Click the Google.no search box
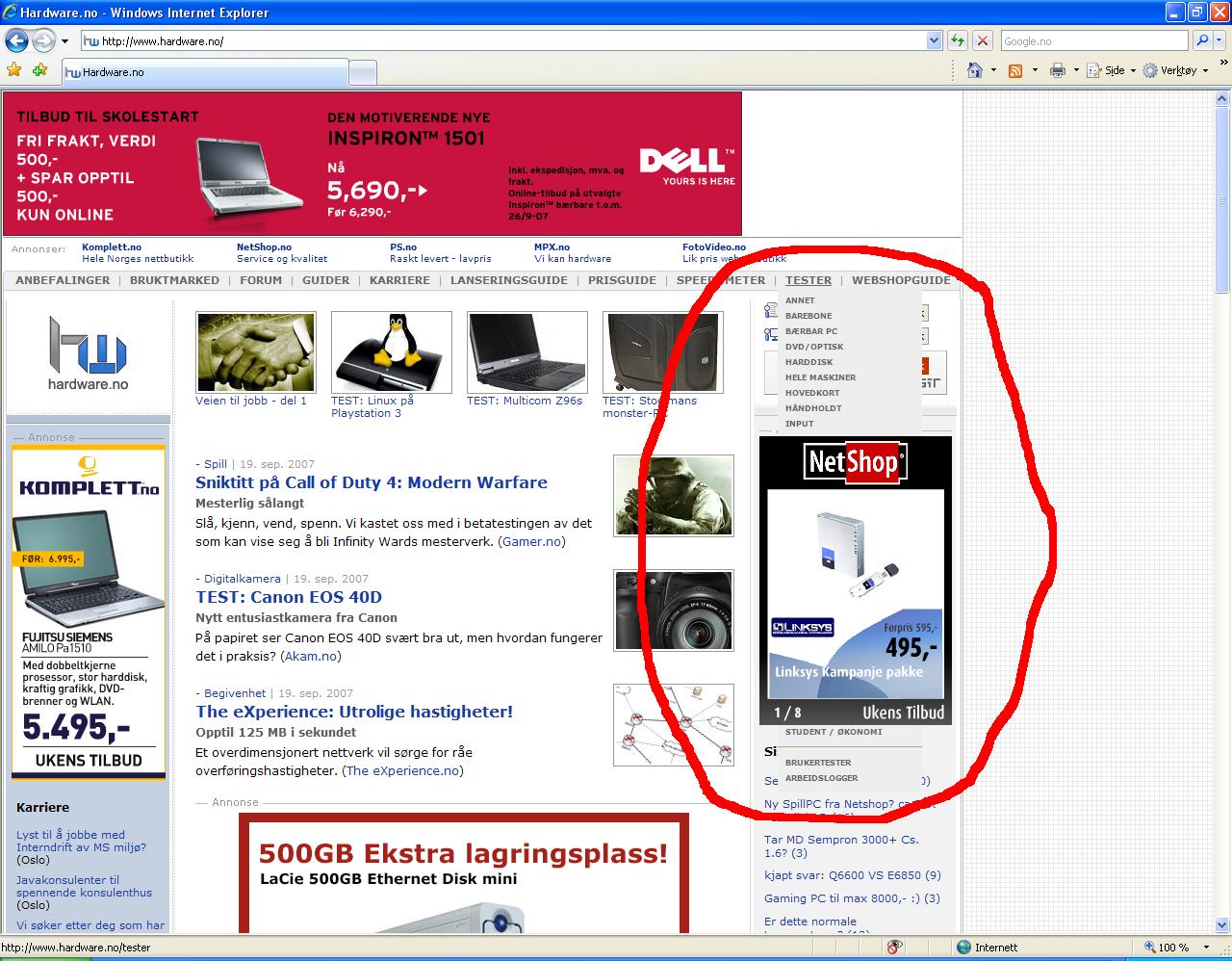The height and width of the screenshot is (961, 1232). [1093, 41]
